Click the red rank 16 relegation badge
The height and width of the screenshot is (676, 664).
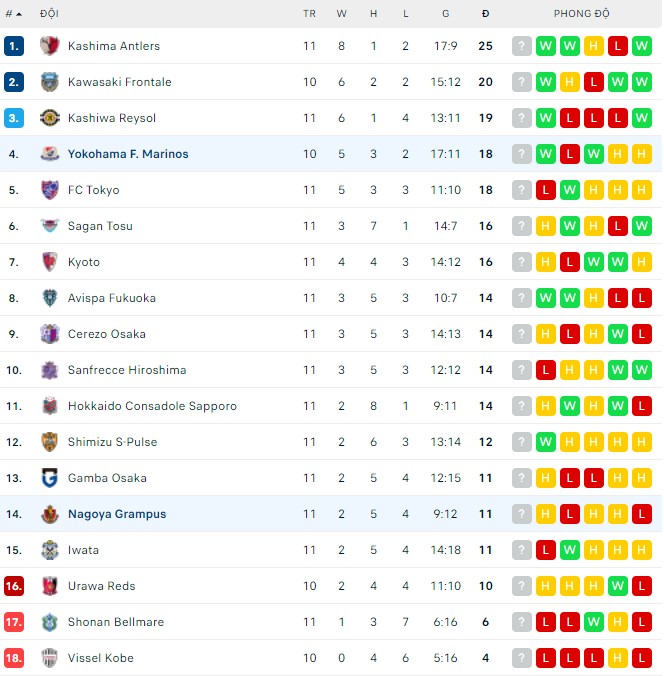(13, 586)
